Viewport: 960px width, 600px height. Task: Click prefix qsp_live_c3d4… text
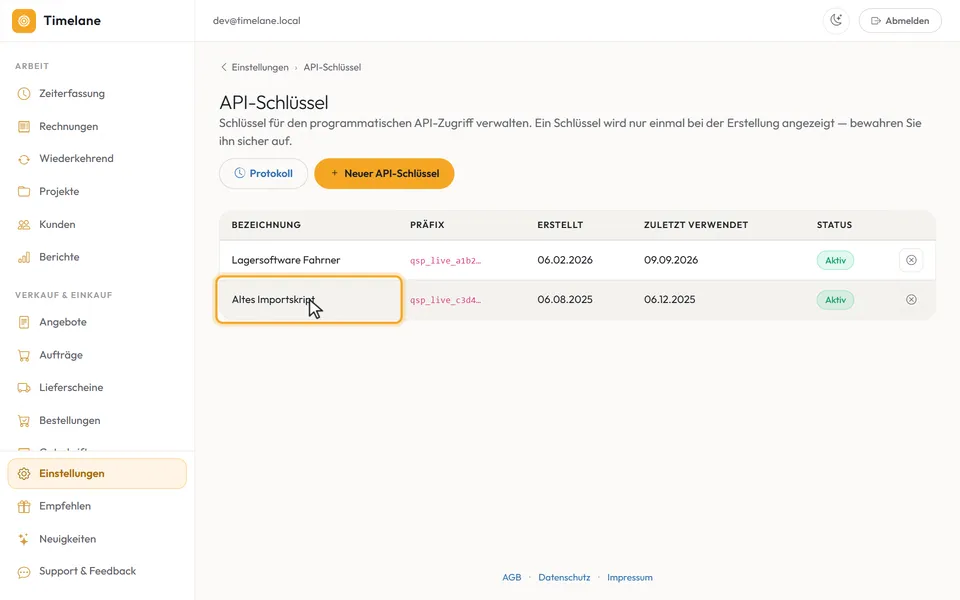(x=445, y=300)
